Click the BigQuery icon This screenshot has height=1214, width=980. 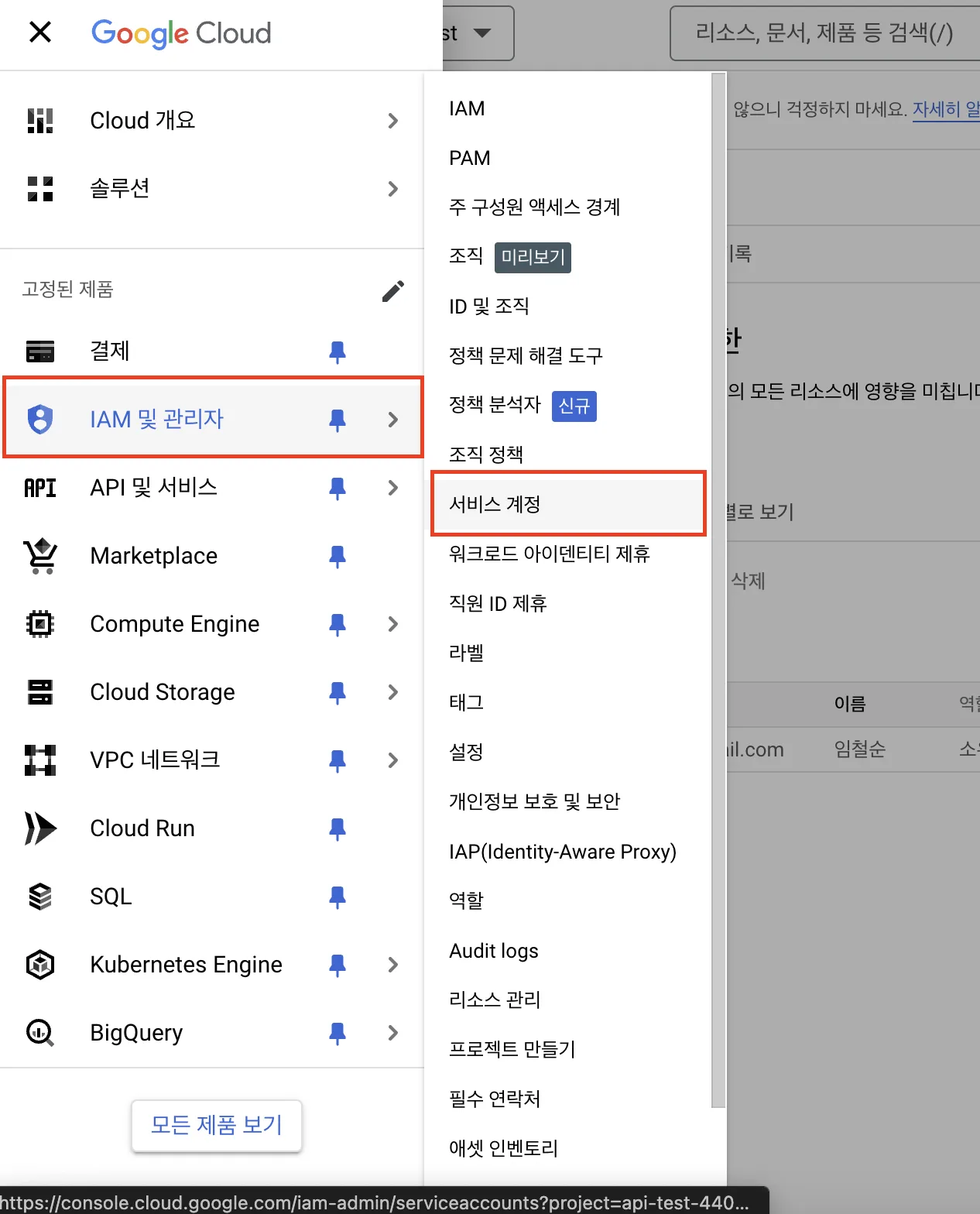click(40, 1032)
